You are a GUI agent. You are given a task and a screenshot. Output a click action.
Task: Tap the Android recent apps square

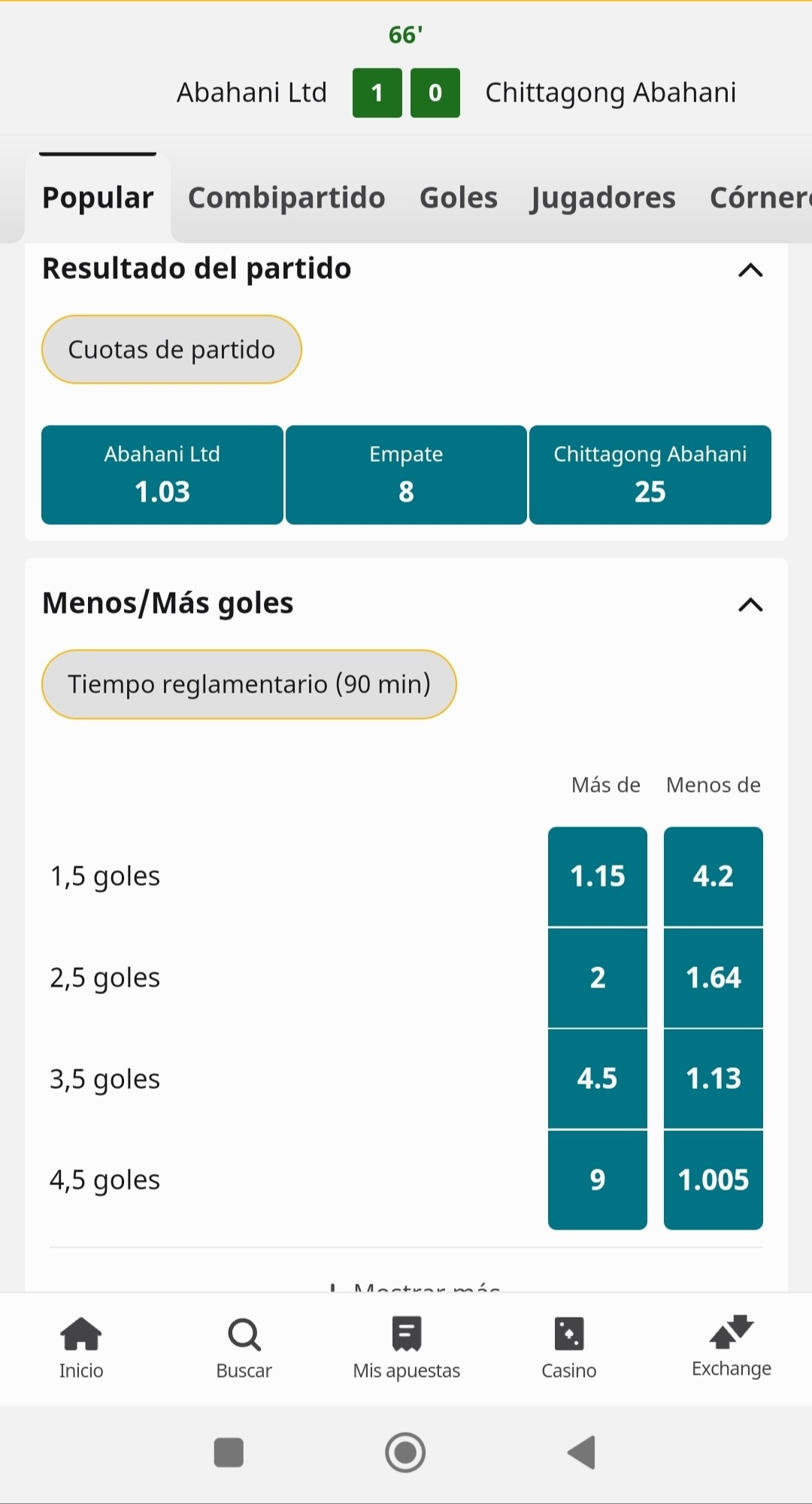229,1453
